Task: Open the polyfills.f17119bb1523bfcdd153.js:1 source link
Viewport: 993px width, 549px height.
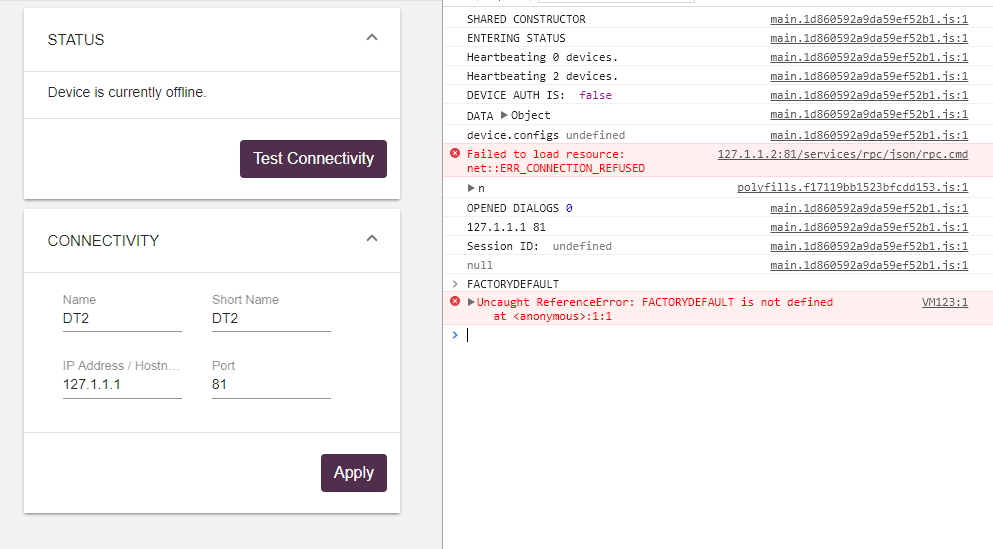Action: pos(852,188)
